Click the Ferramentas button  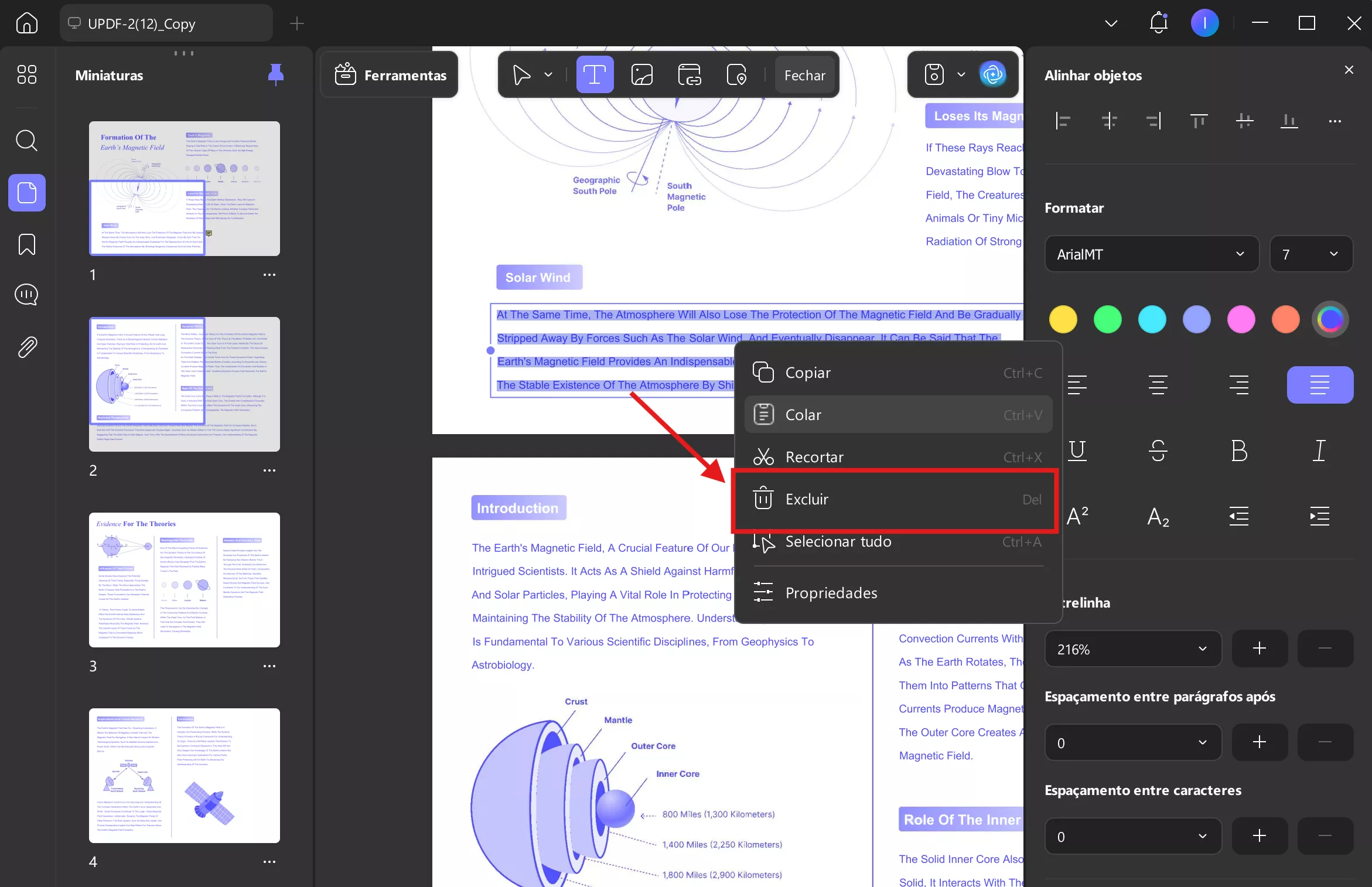pos(390,75)
